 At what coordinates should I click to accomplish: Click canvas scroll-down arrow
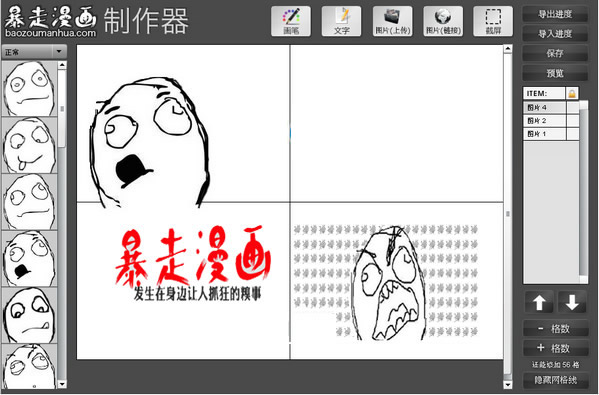coord(508,384)
